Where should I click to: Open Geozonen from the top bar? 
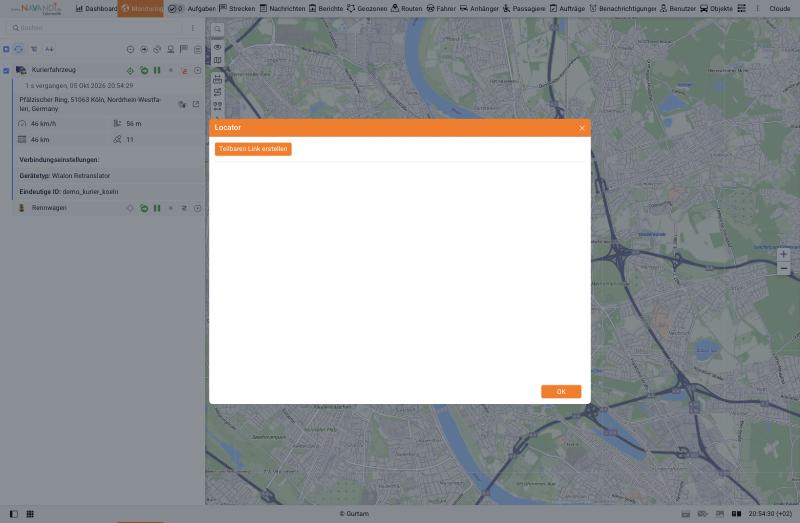click(x=367, y=9)
